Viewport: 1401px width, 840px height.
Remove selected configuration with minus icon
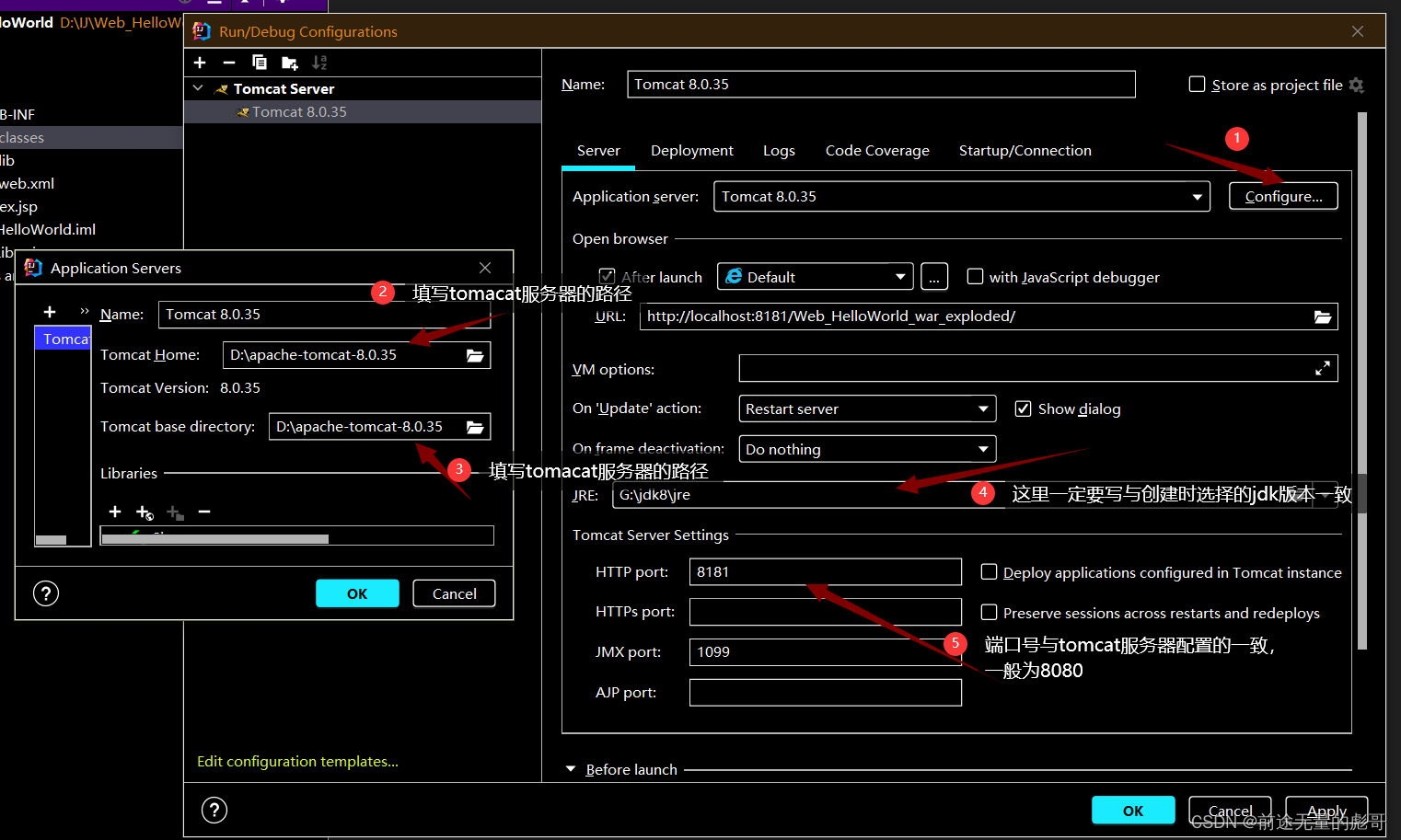coord(229,63)
